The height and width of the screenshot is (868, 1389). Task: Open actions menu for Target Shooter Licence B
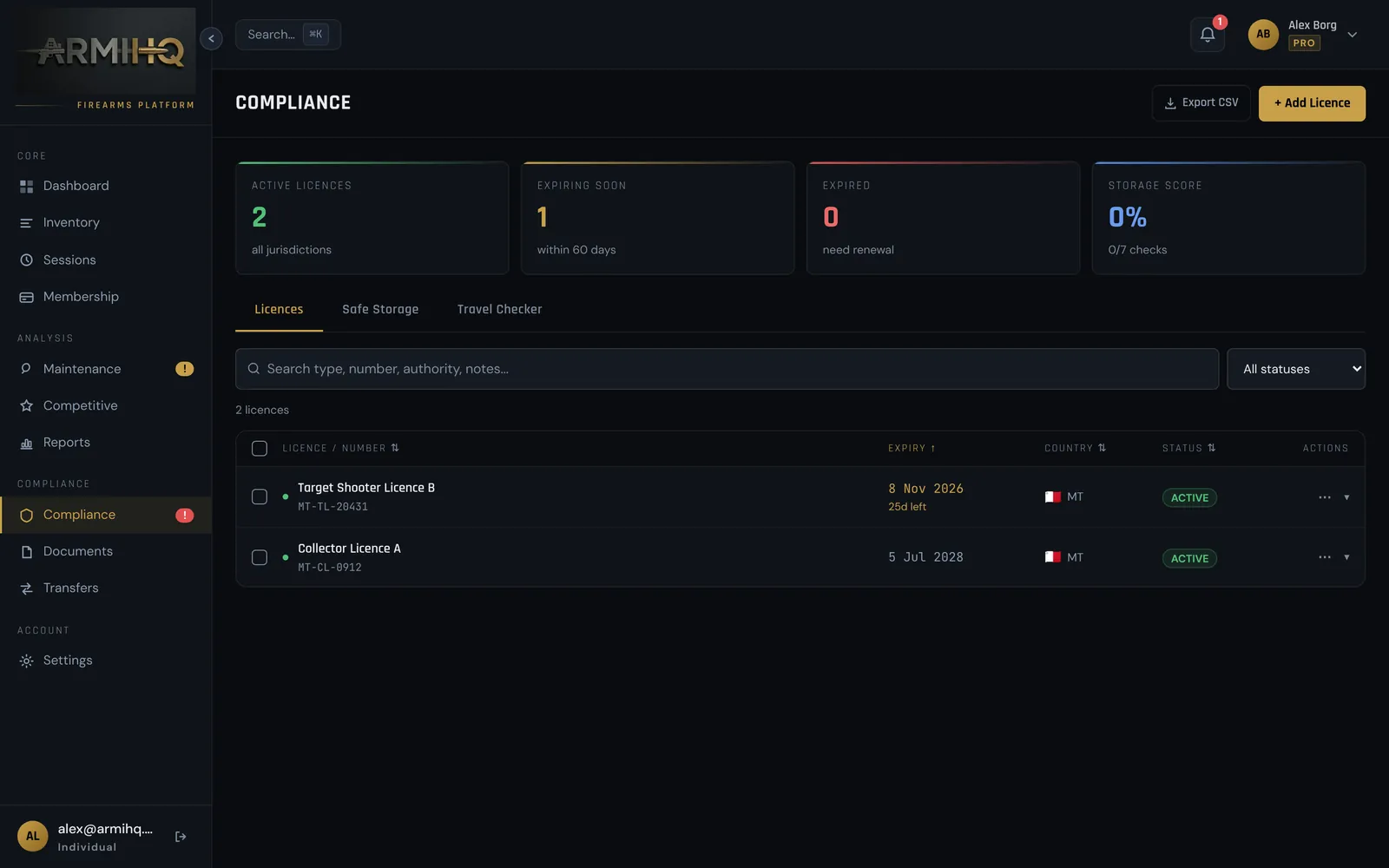click(1324, 497)
